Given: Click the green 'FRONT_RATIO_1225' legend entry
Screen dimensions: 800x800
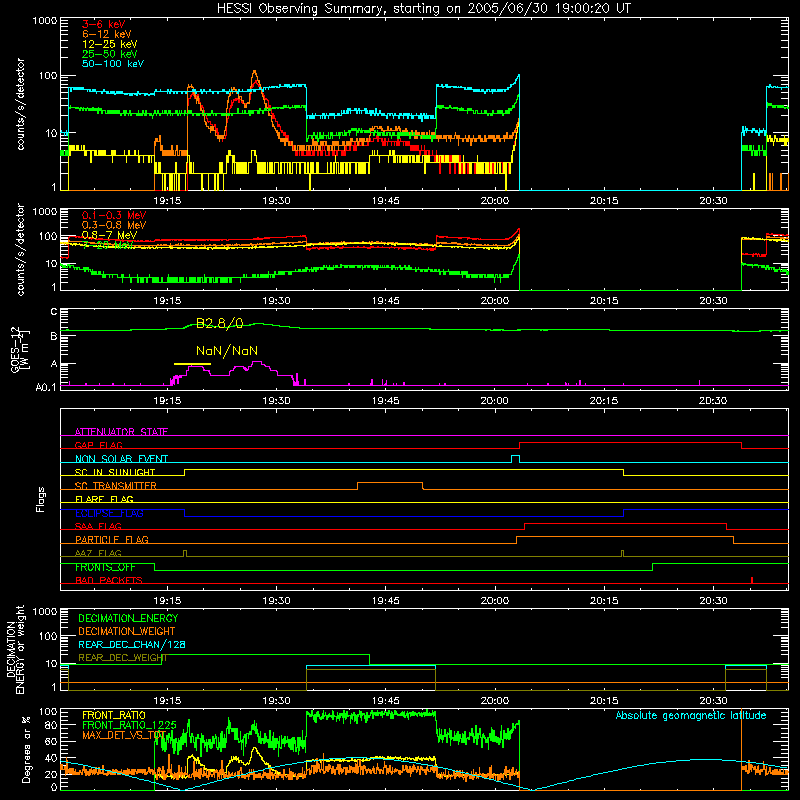Looking at the screenshot, I should [x=129, y=725].
